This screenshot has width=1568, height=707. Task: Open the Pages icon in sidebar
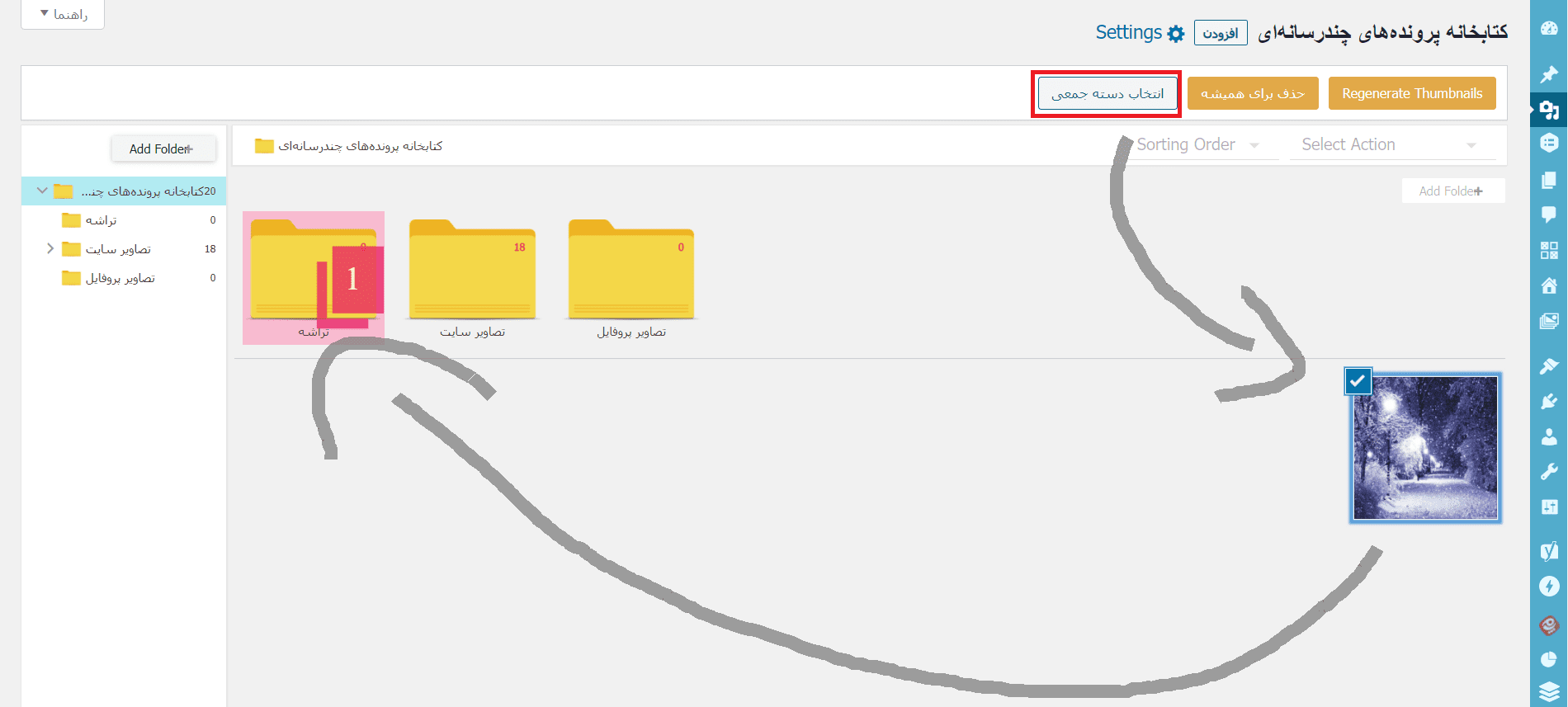[1549, 180]
